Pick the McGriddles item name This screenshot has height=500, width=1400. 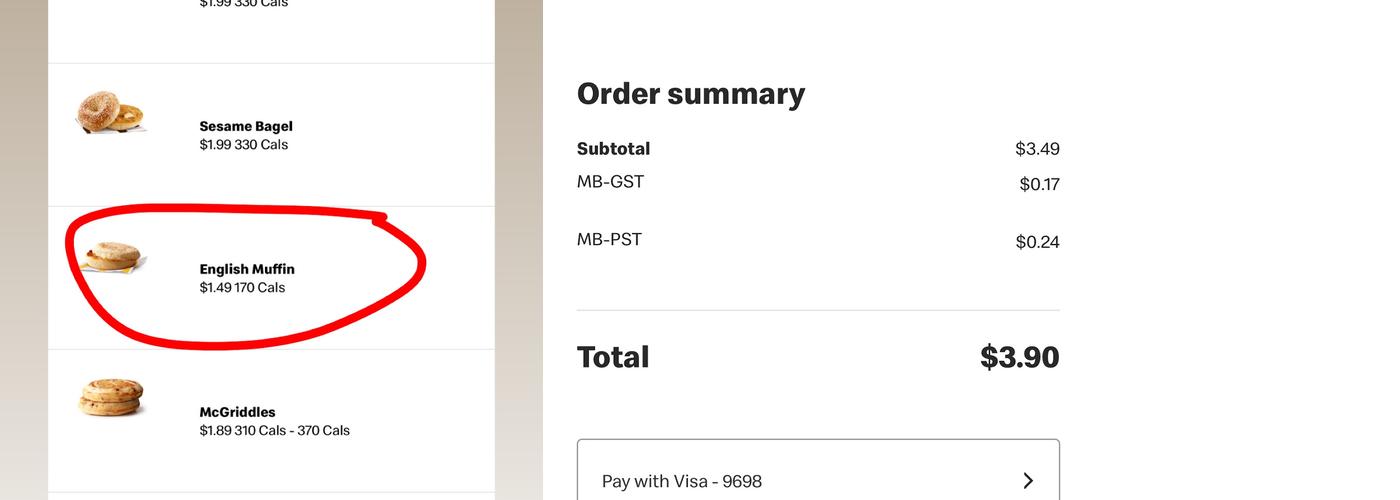(x=237, y=412)
